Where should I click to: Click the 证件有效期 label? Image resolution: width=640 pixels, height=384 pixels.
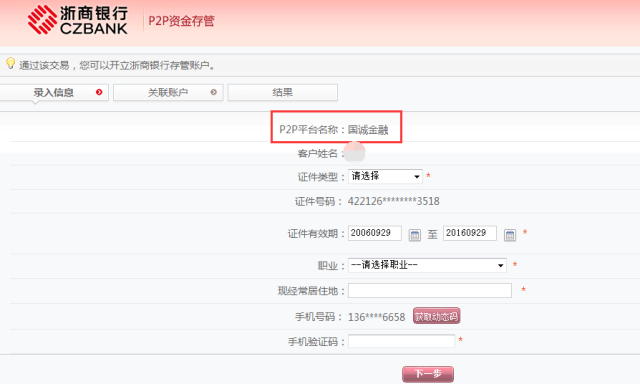point(313,234)
